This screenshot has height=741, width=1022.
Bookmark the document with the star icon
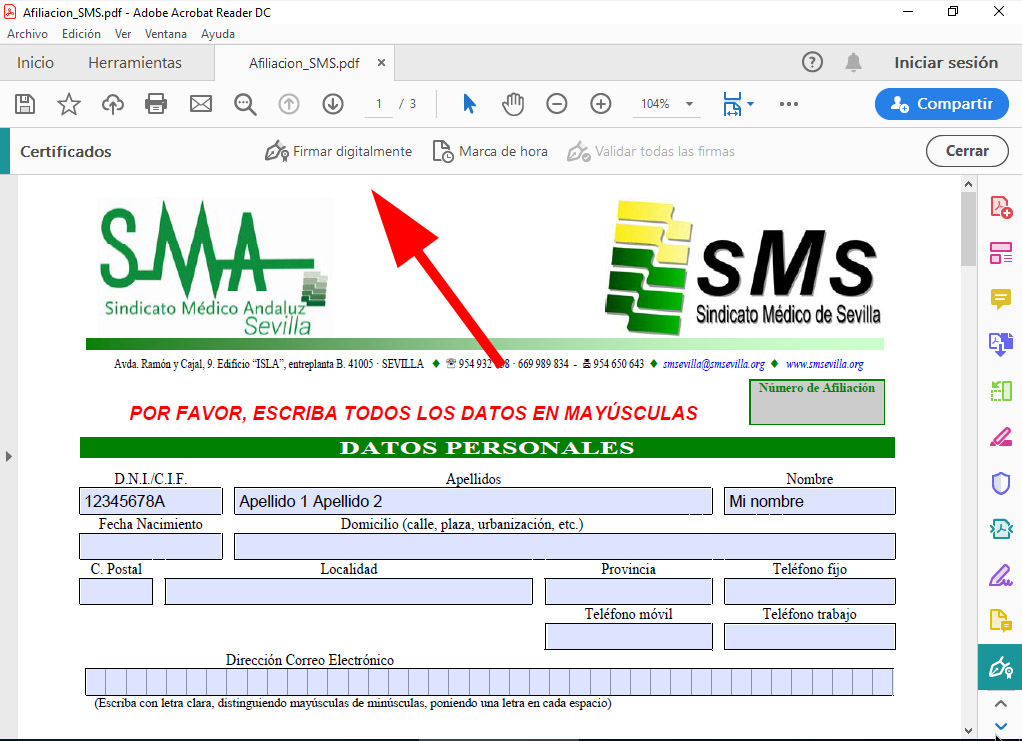point(68,104)
